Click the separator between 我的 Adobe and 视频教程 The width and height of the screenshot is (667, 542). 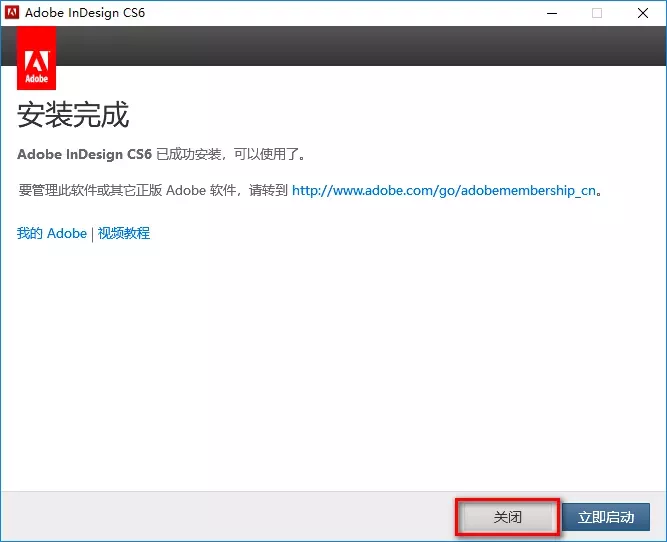coord(92,233)
